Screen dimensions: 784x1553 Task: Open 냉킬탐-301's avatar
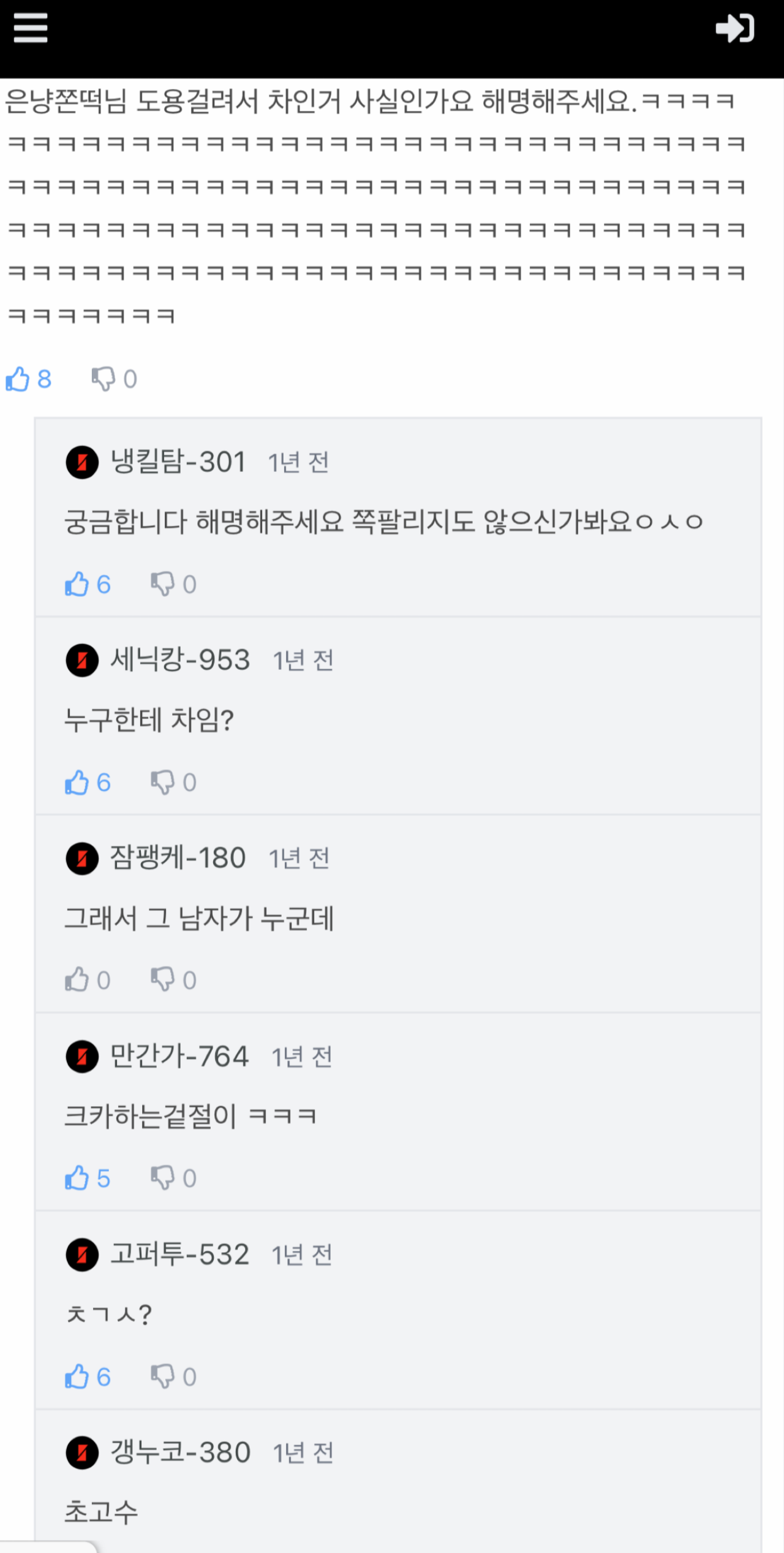click(x=82, y=462)
